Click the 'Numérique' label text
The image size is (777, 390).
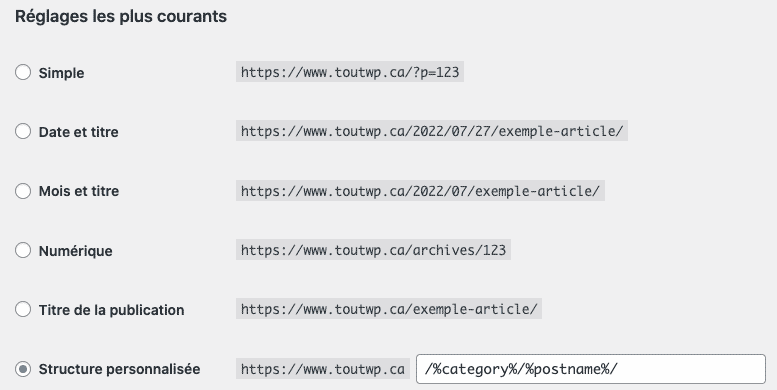coord(75,251)
